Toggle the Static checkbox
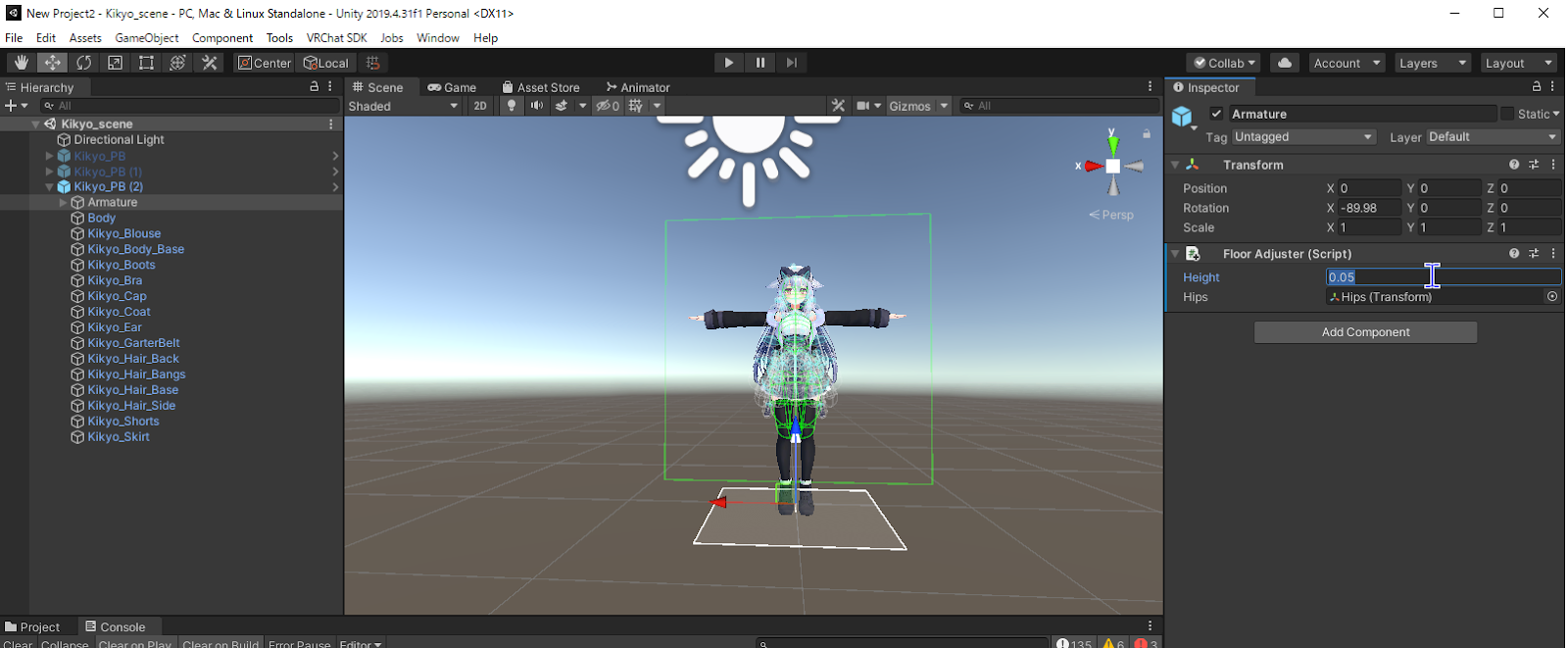 tap(1507, 114)
